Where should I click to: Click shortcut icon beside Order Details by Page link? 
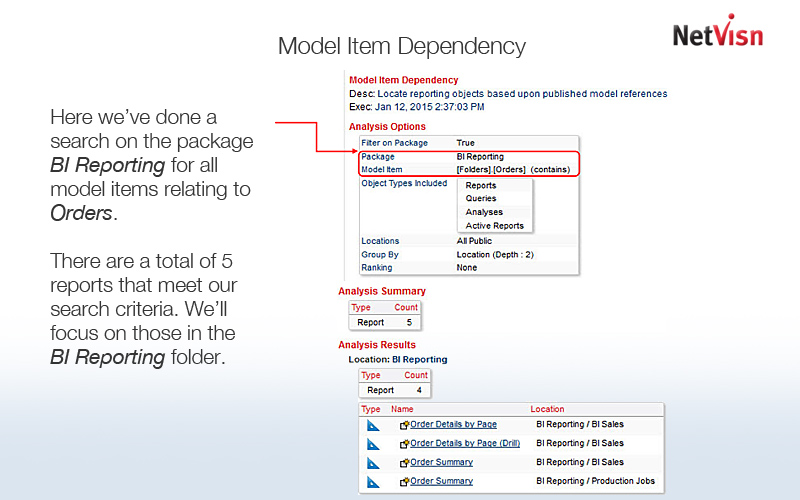click(x=405, y=425)
